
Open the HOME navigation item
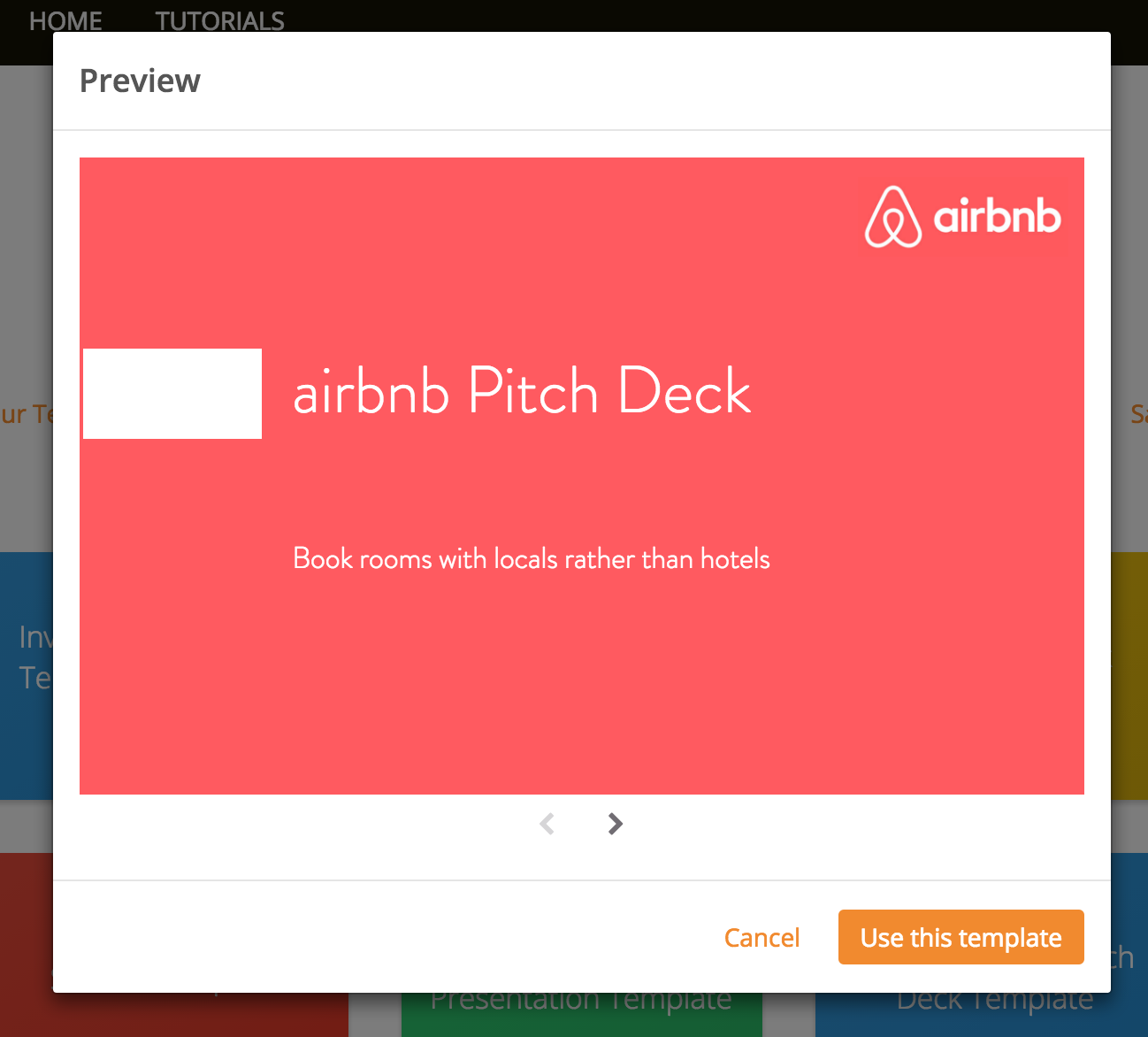tap(65, 20)
